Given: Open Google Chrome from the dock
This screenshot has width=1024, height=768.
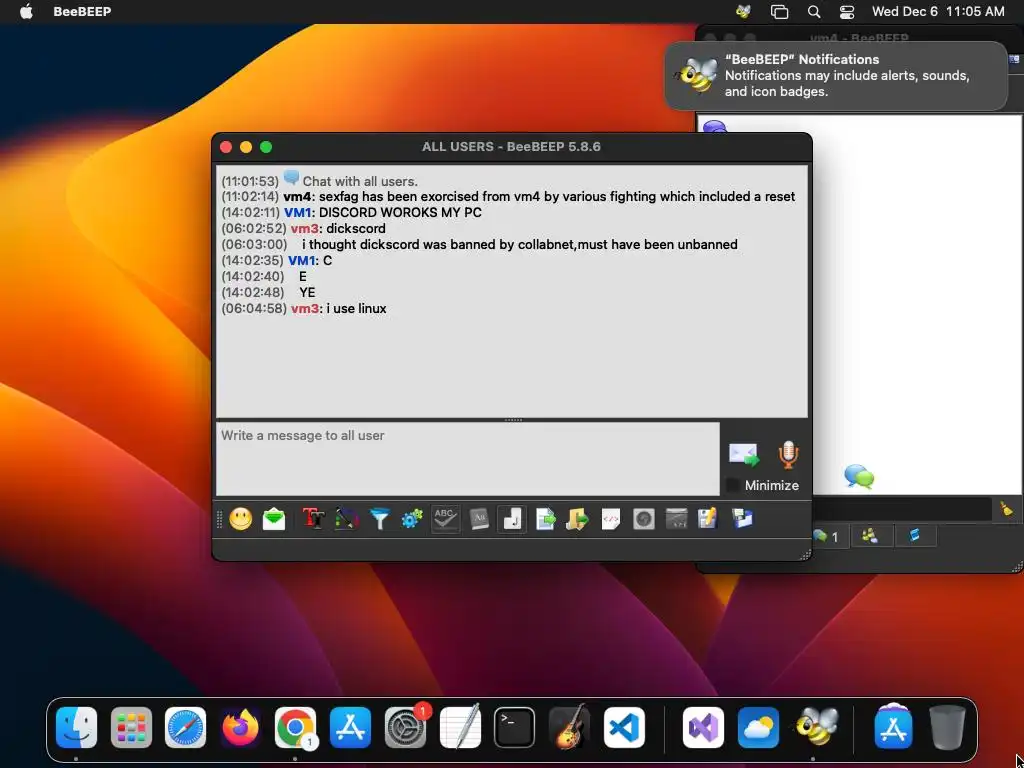Looking at the screenshot, I should [295, 728].
